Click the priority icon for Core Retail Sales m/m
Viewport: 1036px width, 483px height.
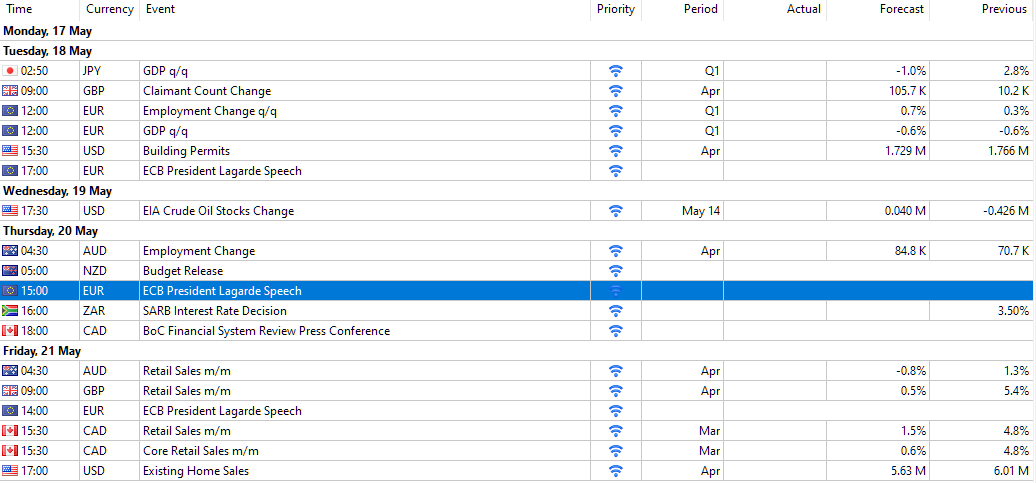pos(616,451)
